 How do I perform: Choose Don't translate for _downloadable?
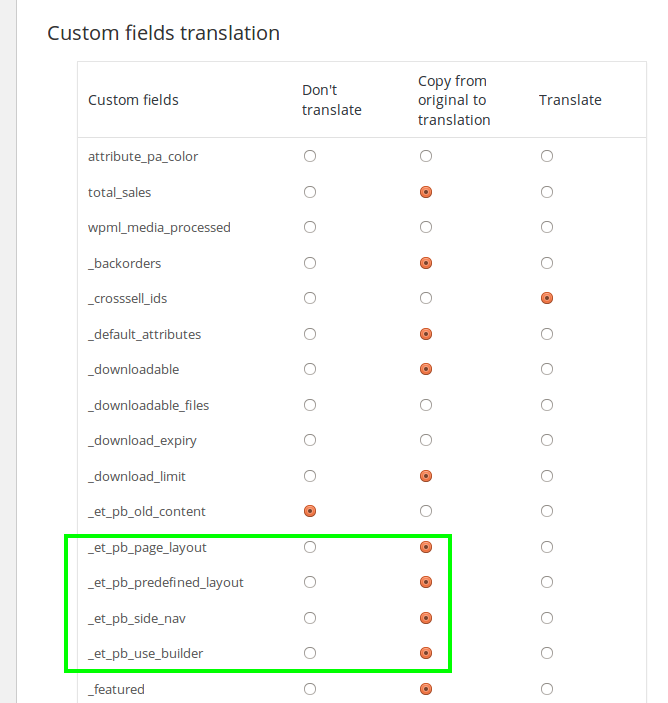click(x=310, y=369)
